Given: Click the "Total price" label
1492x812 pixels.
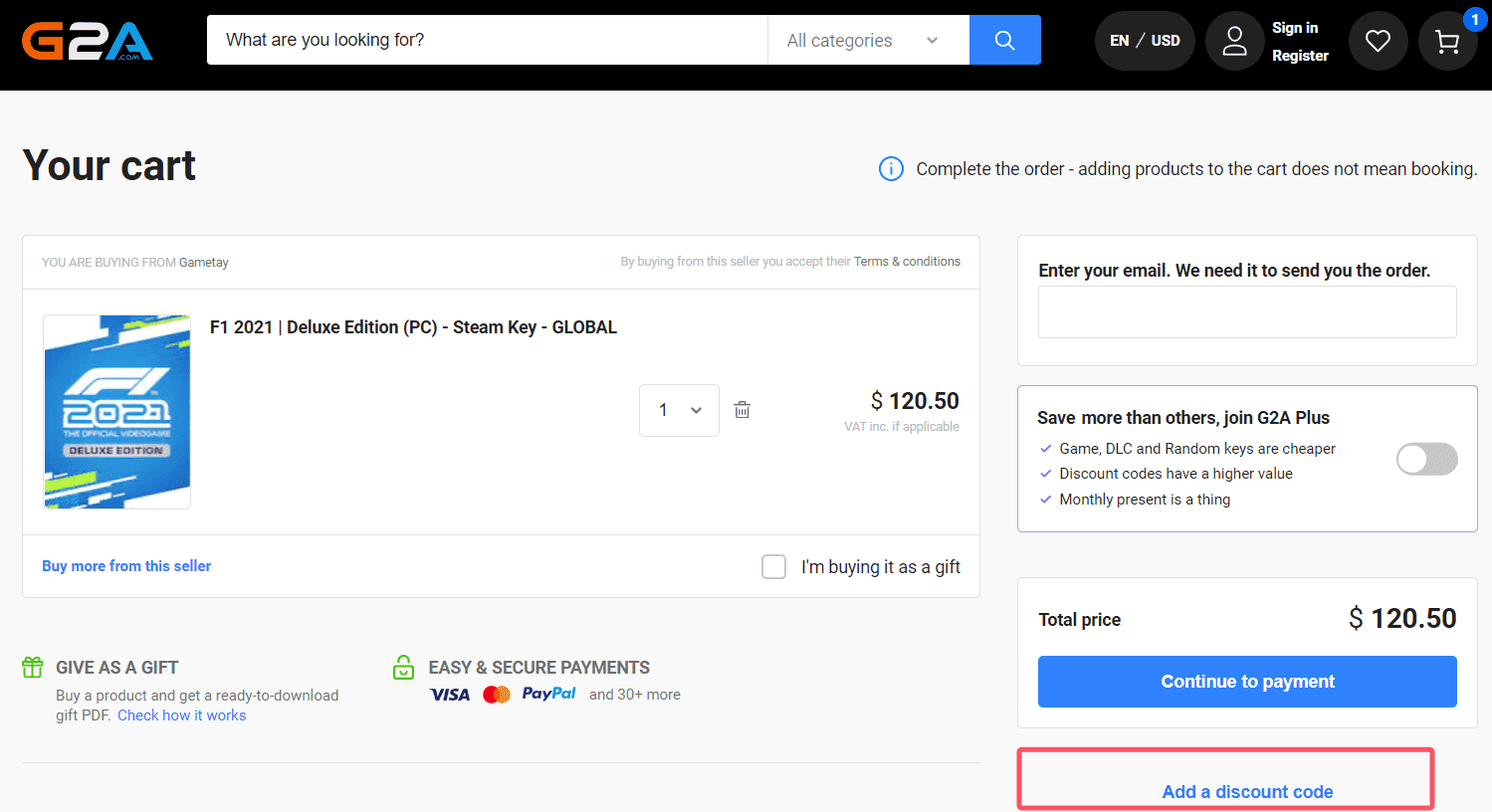Looking at the screenshot, I should pos(1080,620).
